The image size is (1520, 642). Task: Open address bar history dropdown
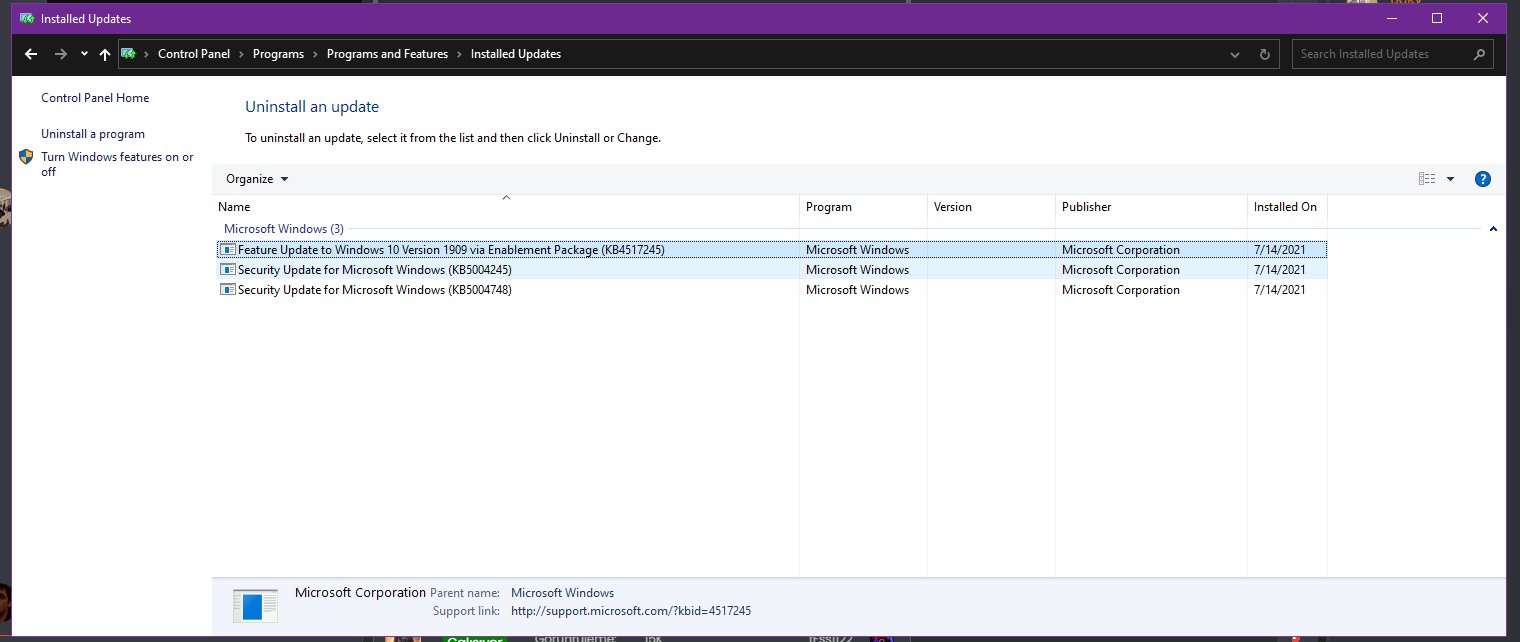coord(1237,54)
